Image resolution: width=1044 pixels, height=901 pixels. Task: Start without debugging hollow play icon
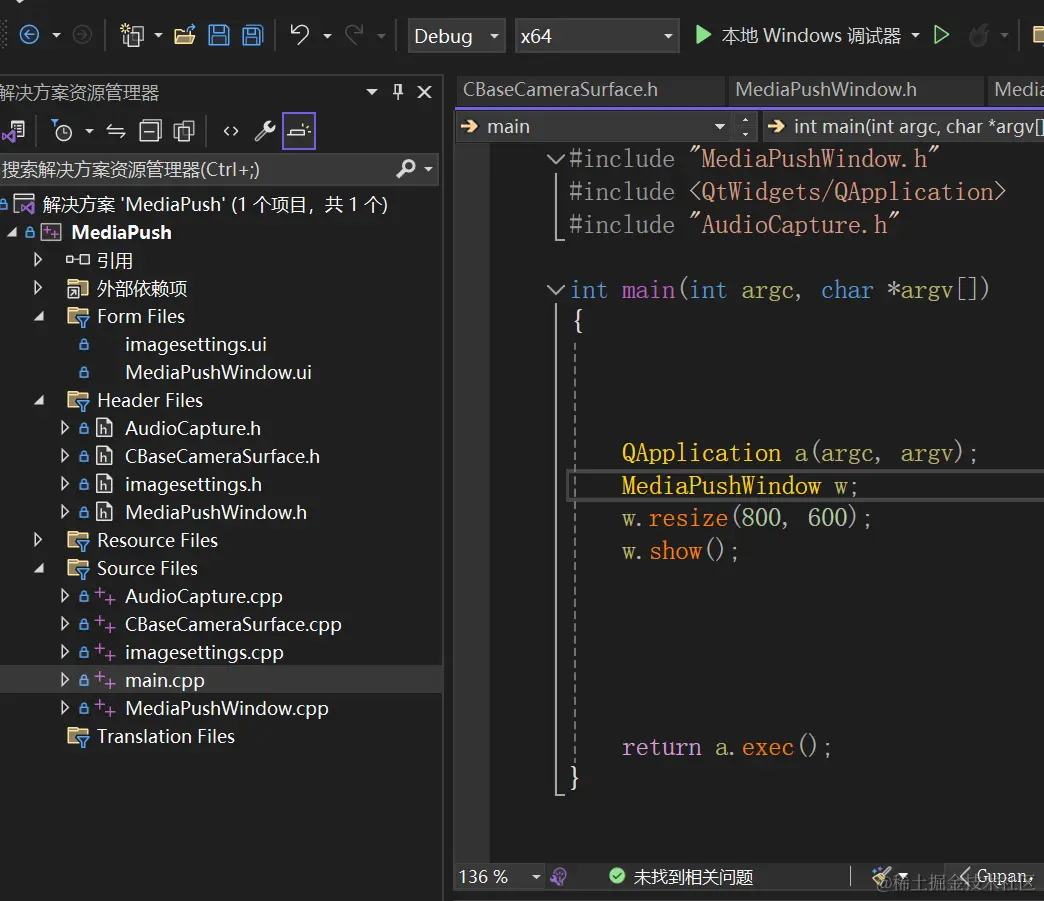941,35
